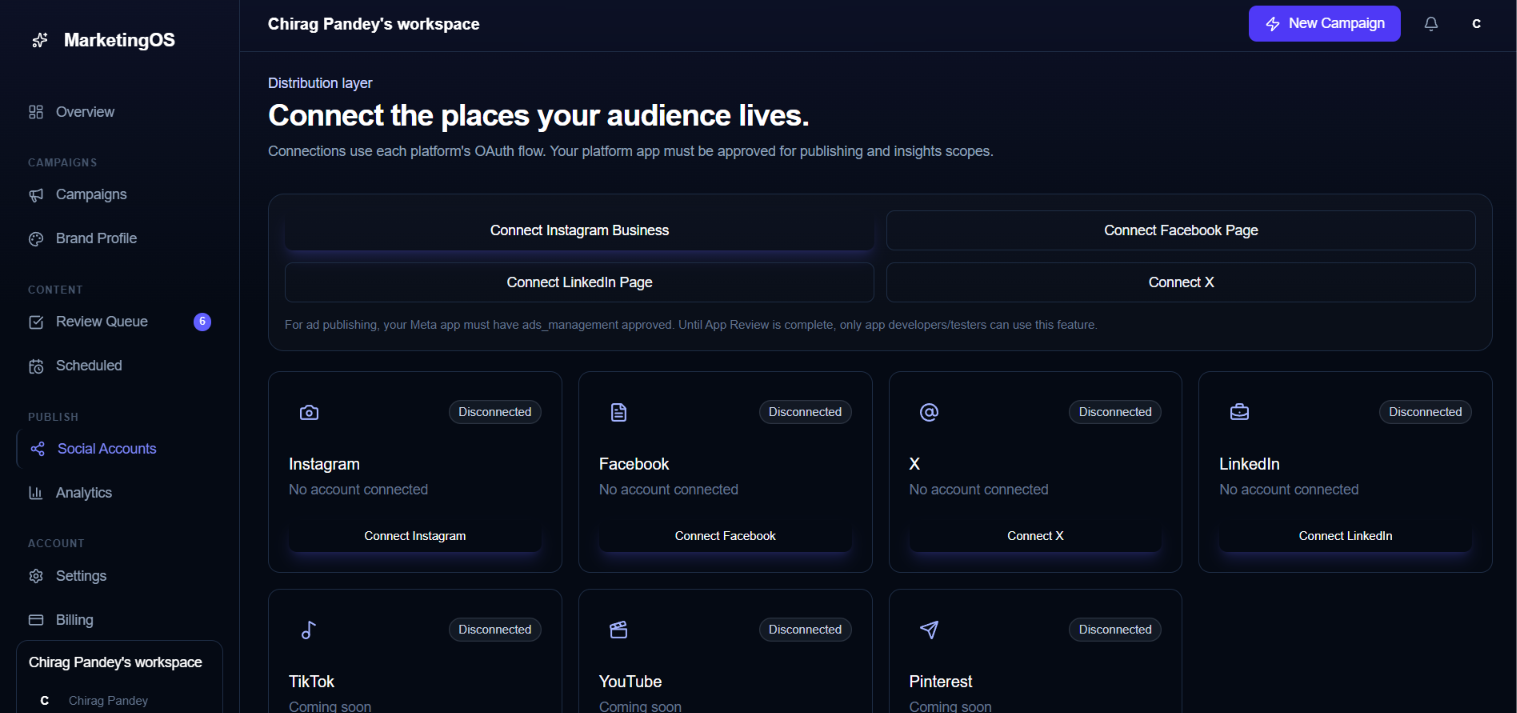1517x713 pixels.
Task: Click Disconnected badge on LinkedIn card
Action: click(x=1425, y=412)
